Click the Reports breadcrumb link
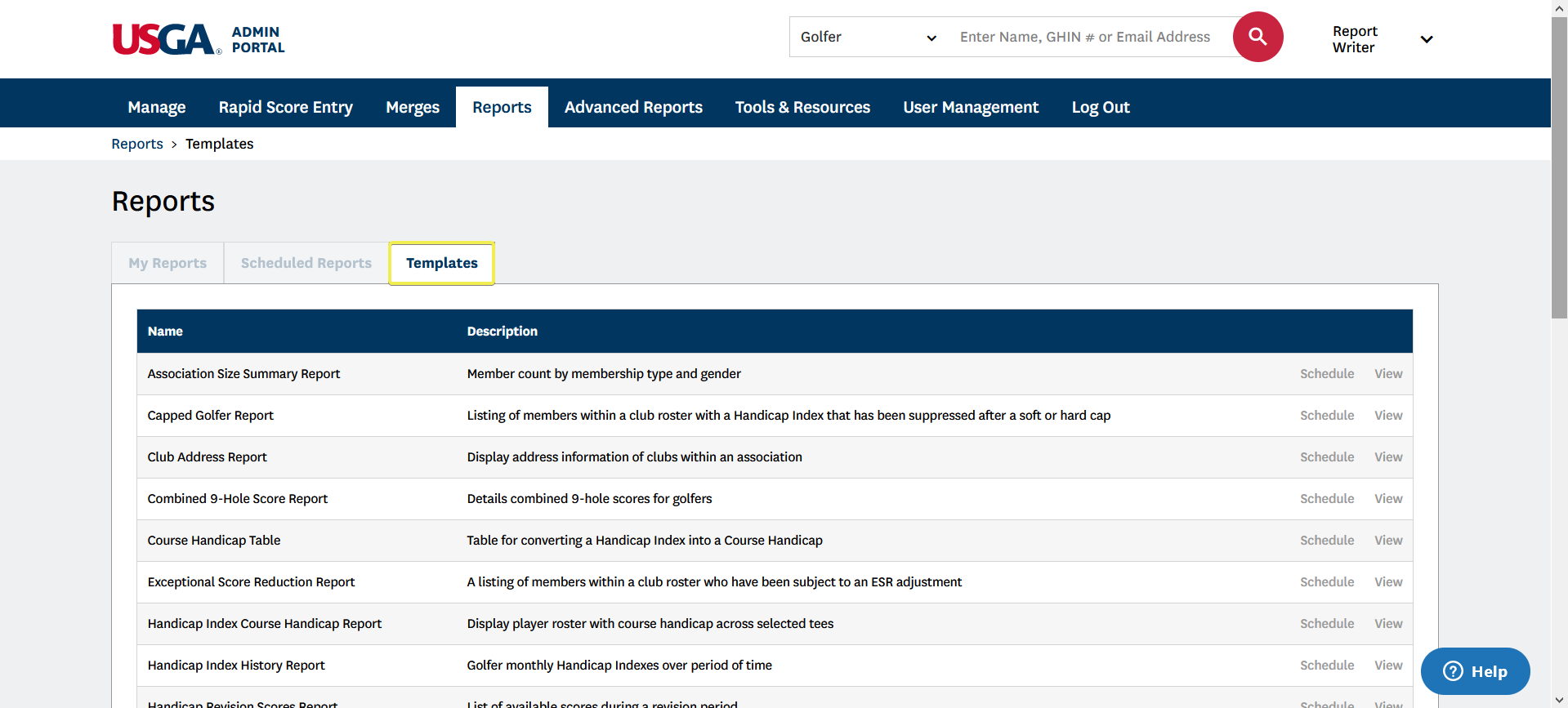Viewport: 1568px width, 708px height. click(x=137, y=144)
